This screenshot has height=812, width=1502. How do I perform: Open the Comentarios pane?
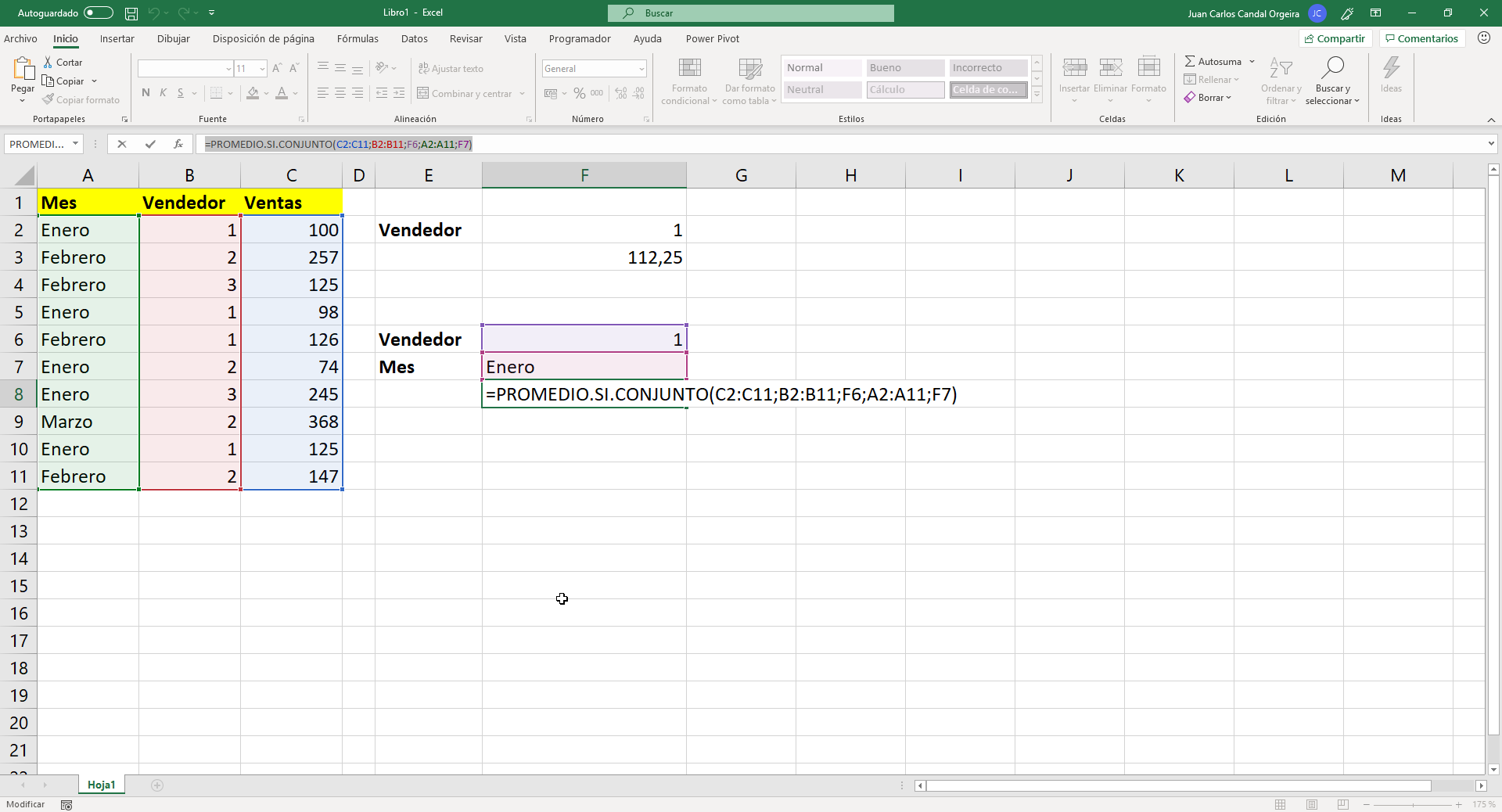(1421, 38)
